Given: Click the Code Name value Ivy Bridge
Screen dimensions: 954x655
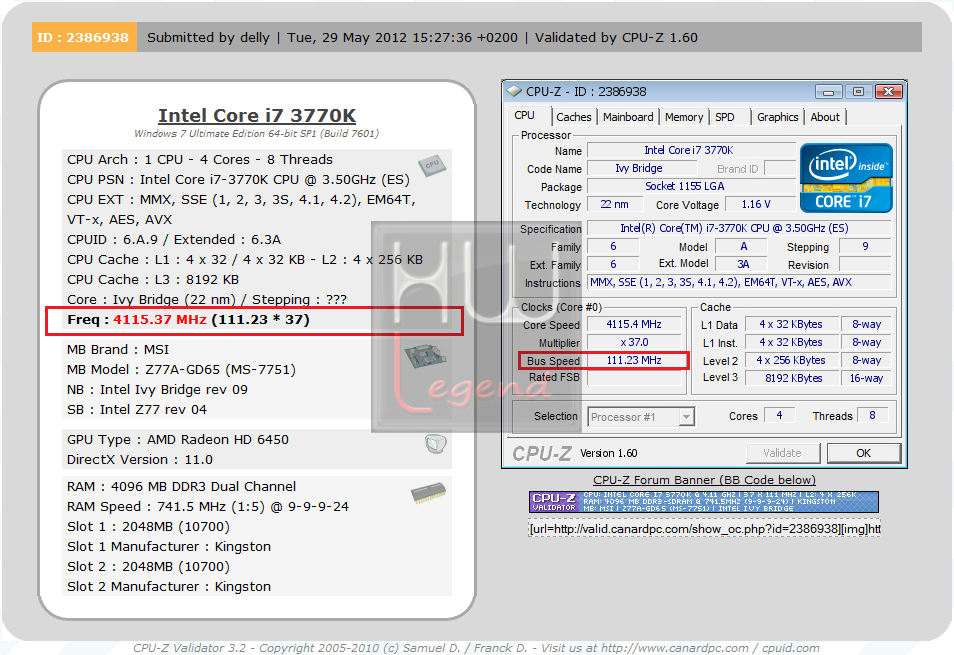Looking at the screenshot, I should pos(642,168).
